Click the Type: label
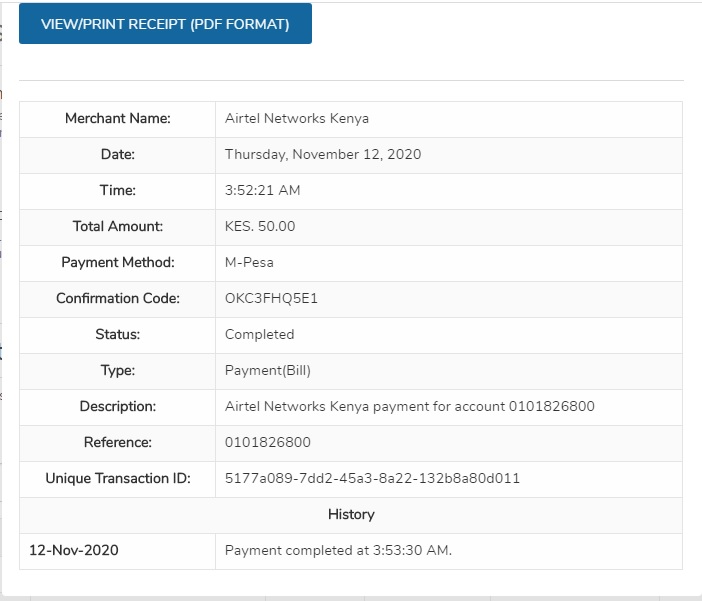This screenshot has width=702, height=601. 118,370
